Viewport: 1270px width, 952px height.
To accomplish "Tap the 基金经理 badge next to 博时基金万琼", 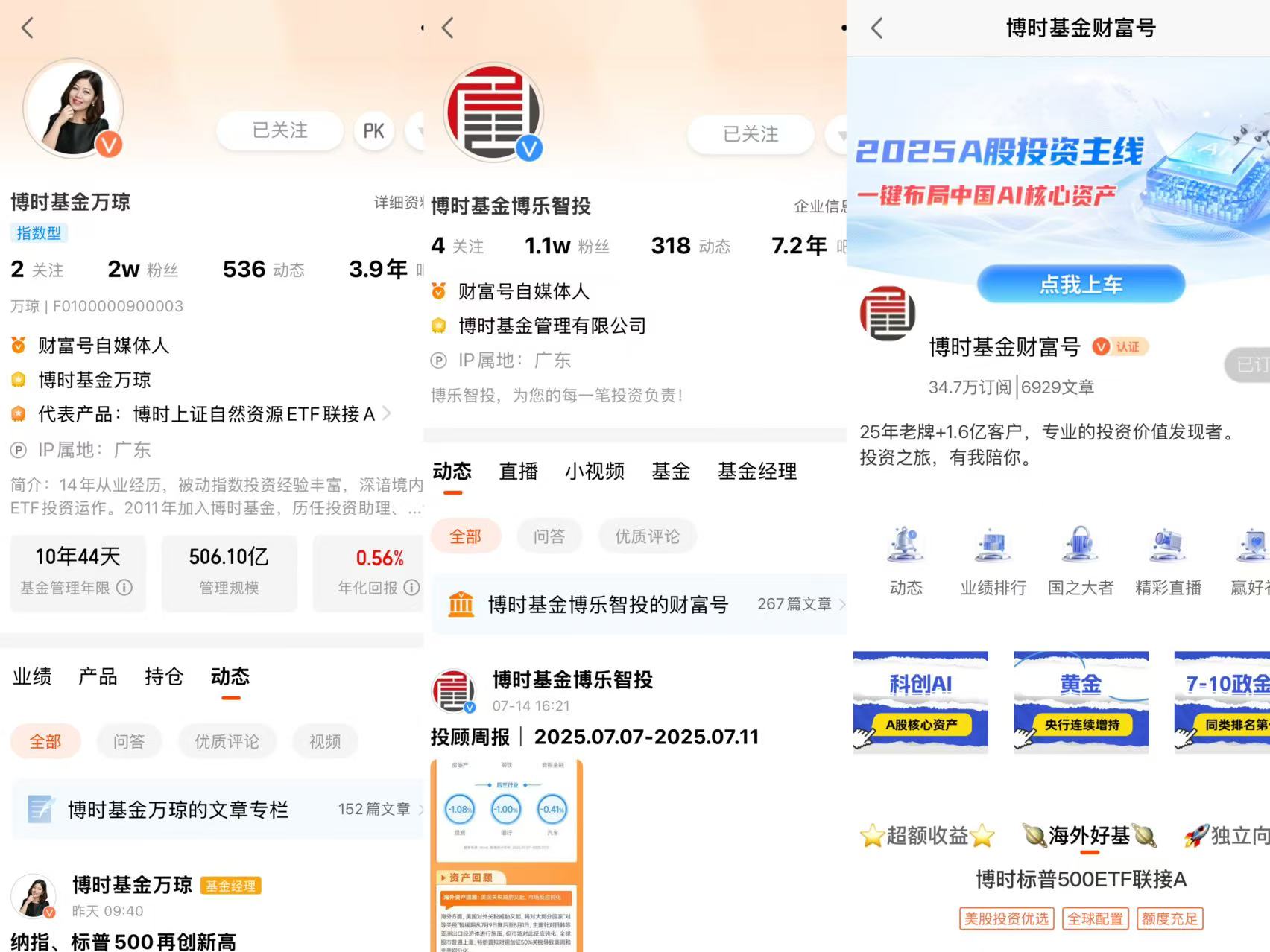I will point(231,886).
